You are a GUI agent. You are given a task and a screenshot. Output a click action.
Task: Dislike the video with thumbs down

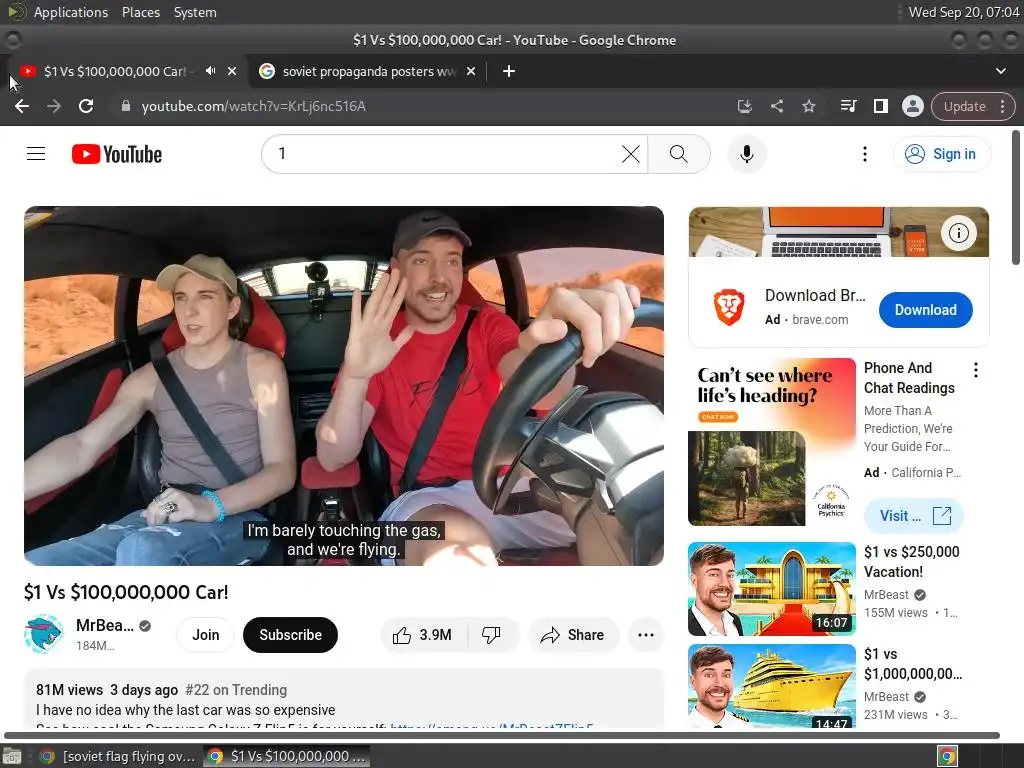pos(491,635)
